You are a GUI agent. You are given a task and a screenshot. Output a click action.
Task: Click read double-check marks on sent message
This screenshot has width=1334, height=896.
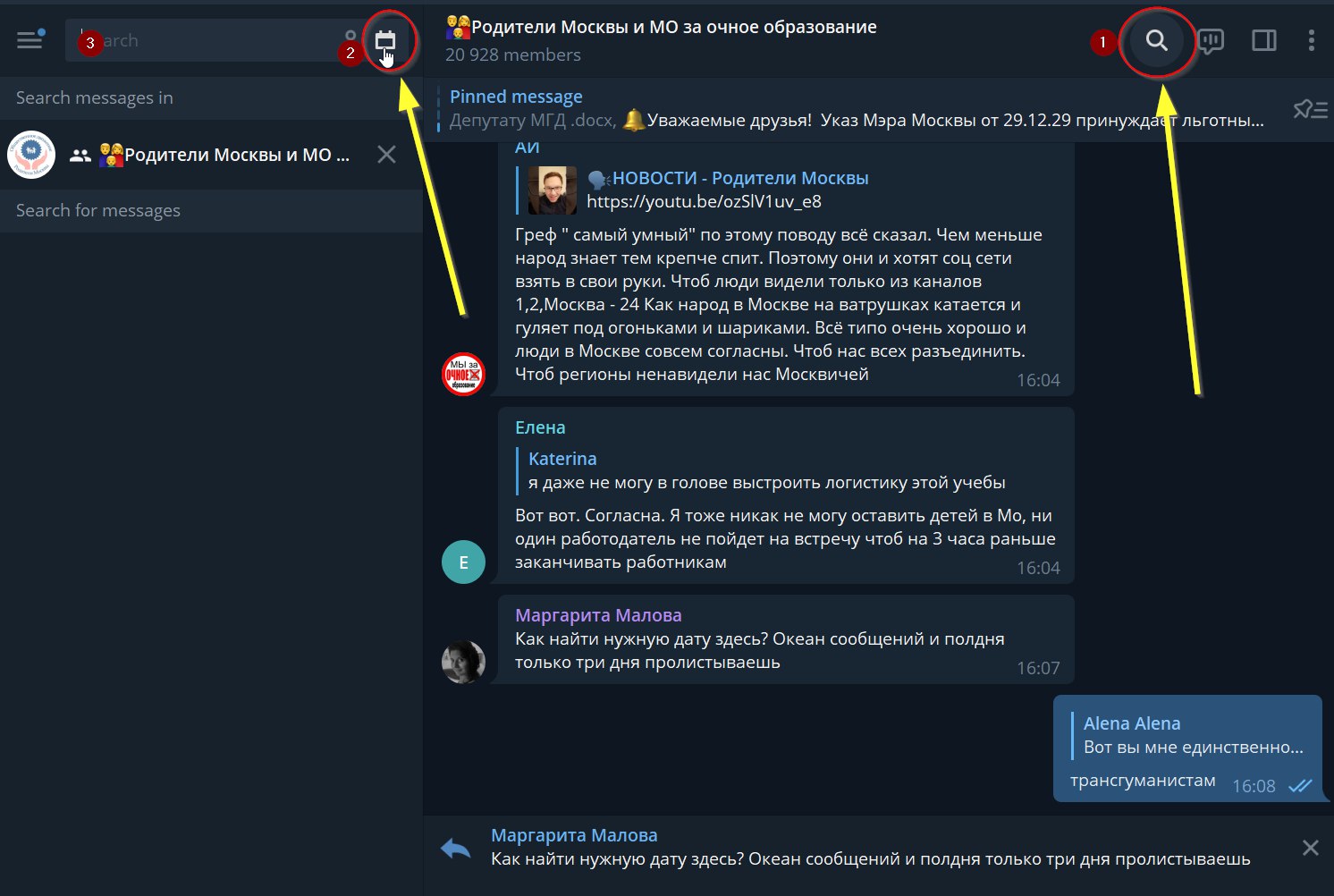coord(1300,786)
